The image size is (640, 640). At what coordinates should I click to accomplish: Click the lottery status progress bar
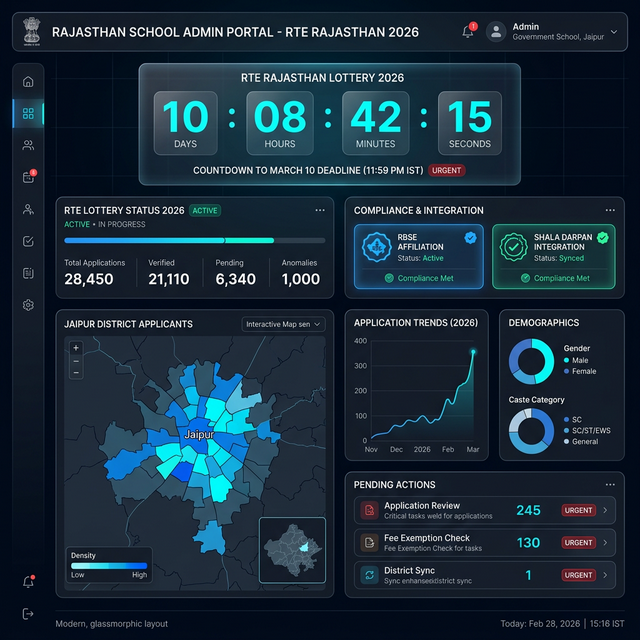pyautogui.click(x=194, y=240)
